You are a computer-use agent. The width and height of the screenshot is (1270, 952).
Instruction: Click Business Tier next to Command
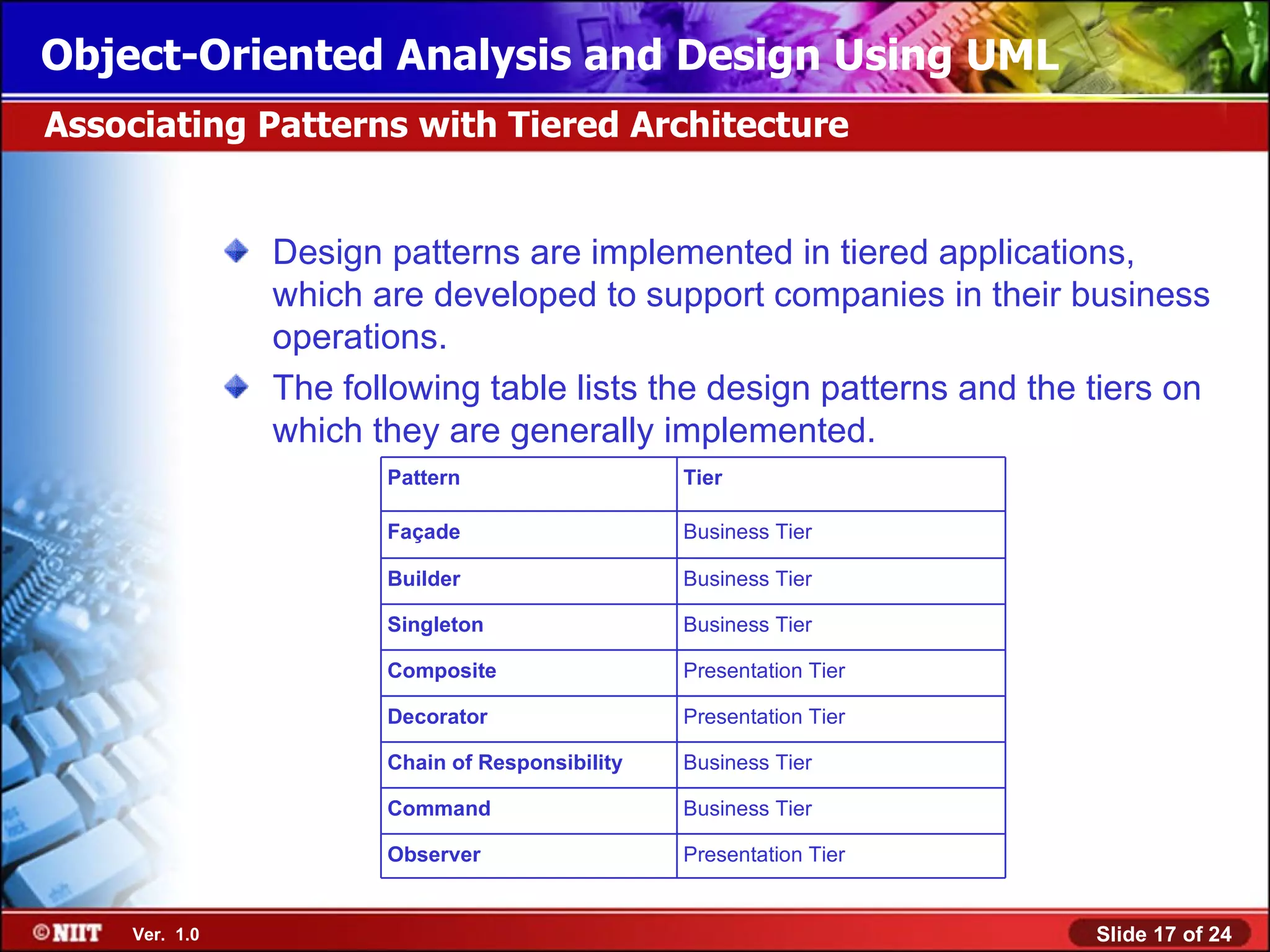pos(747,808)
